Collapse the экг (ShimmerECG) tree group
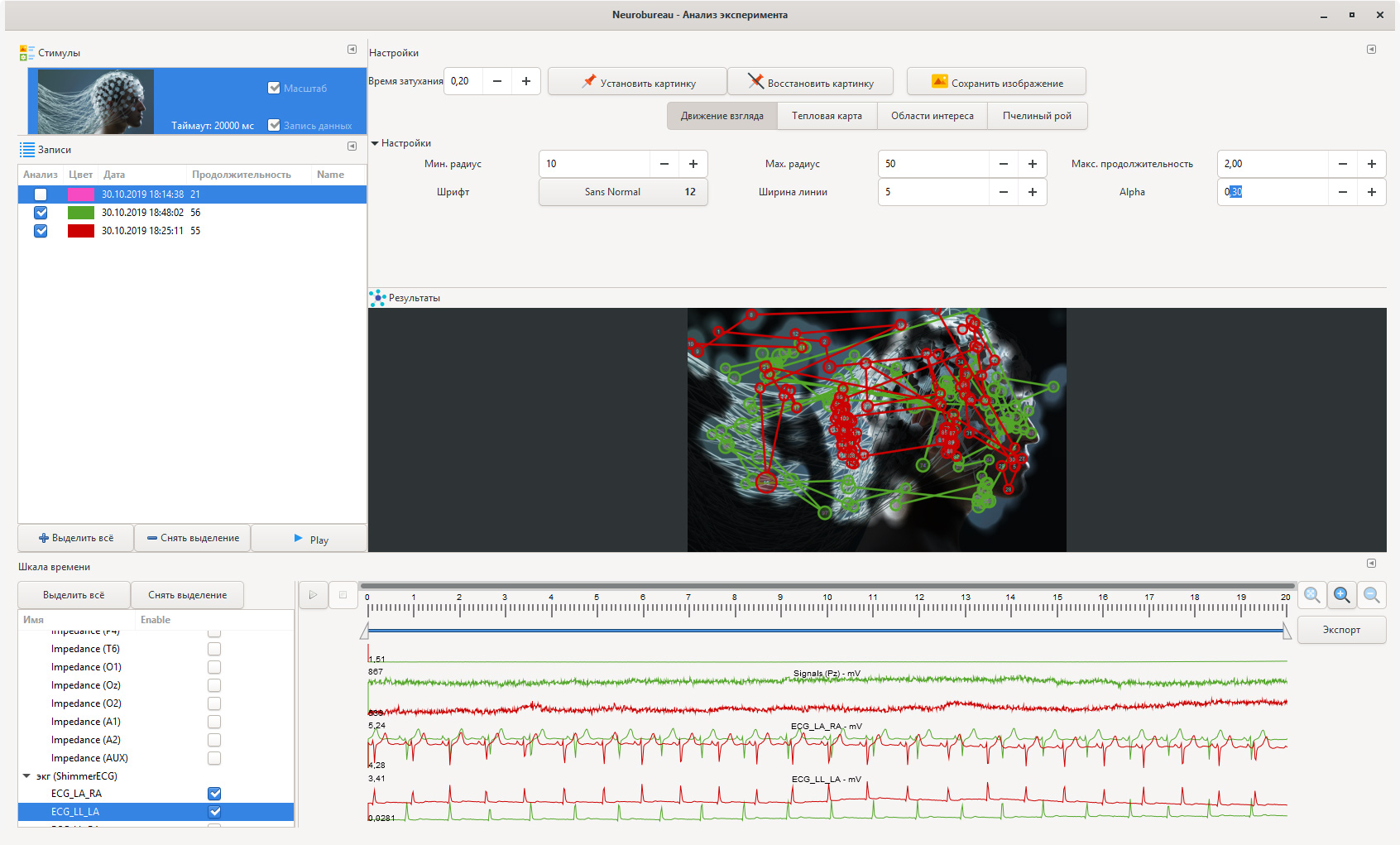This screenshot has width=1400, height=845. tap(26, 776)
